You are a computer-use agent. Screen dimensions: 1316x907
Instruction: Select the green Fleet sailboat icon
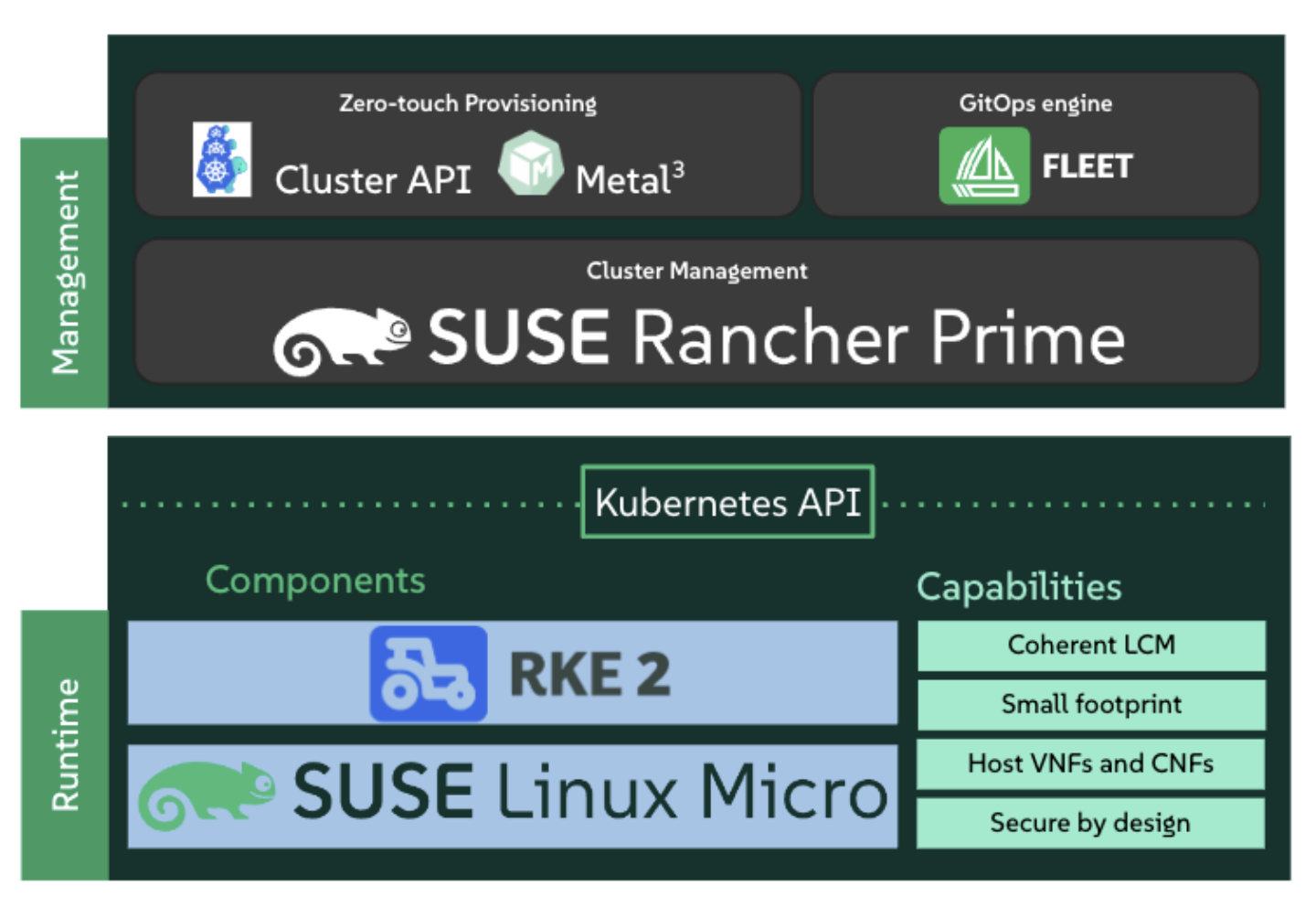[x=983, y=165]
